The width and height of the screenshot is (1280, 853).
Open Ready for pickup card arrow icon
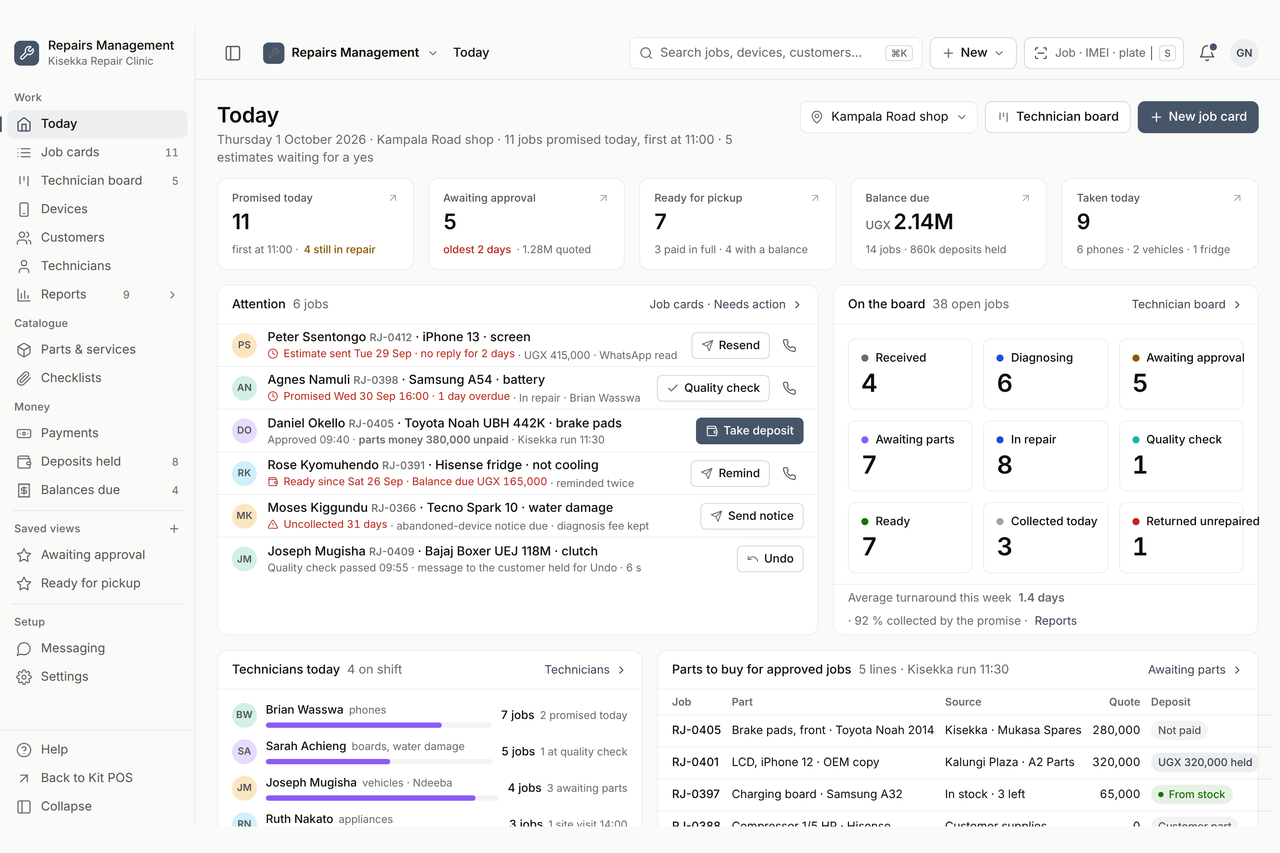[815, 198]
